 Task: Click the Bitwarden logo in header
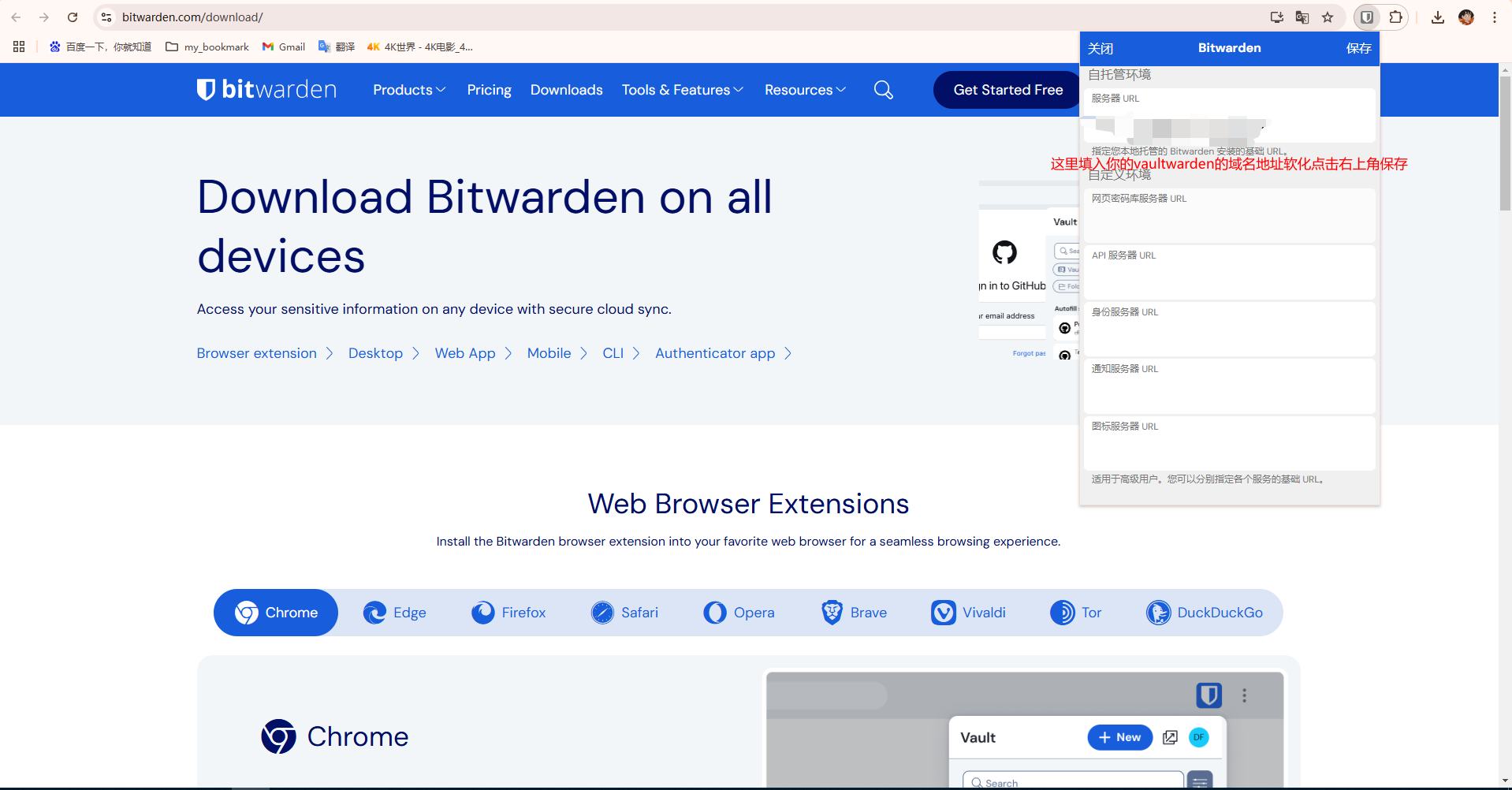tap(266, 90)
